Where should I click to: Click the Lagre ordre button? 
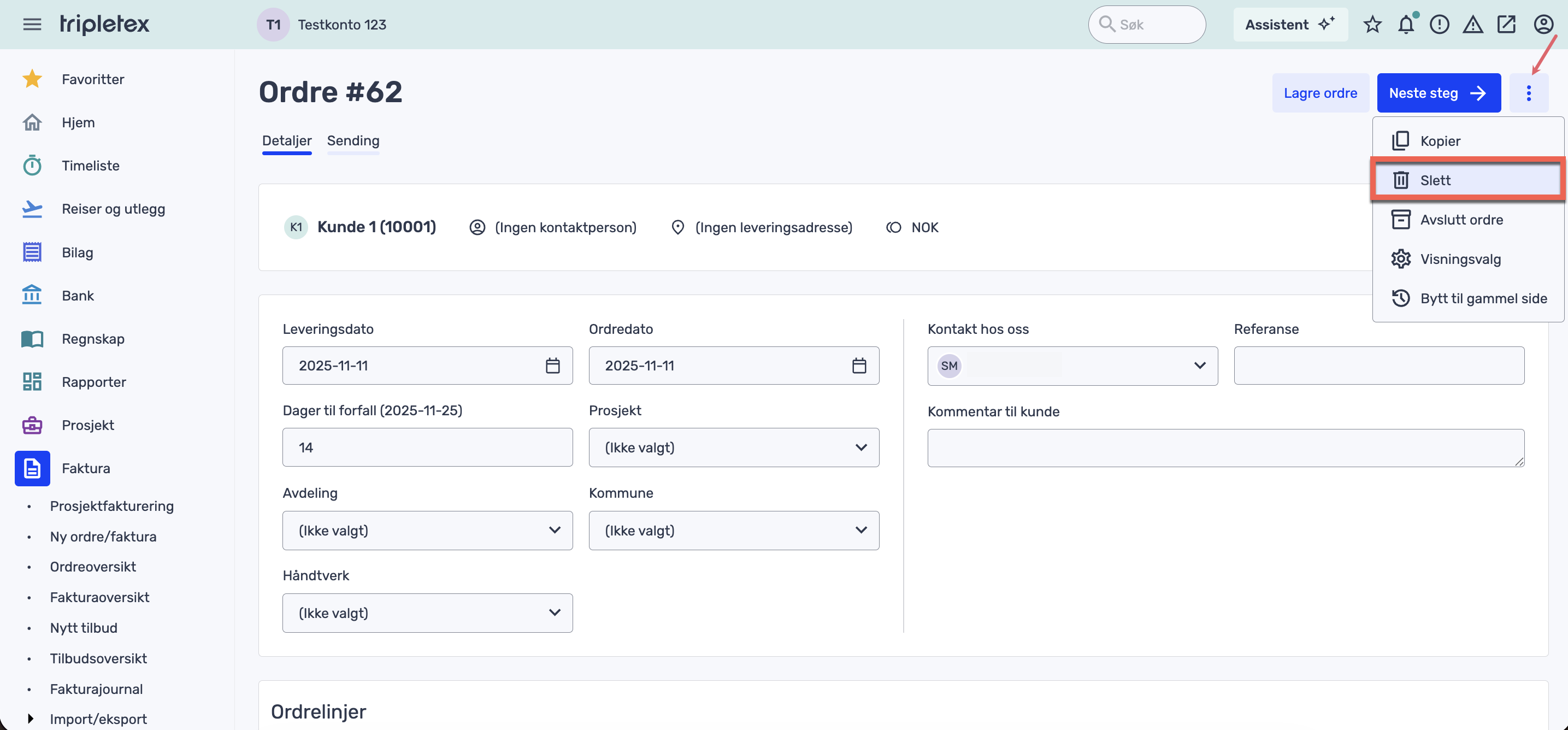(1319, 93)
